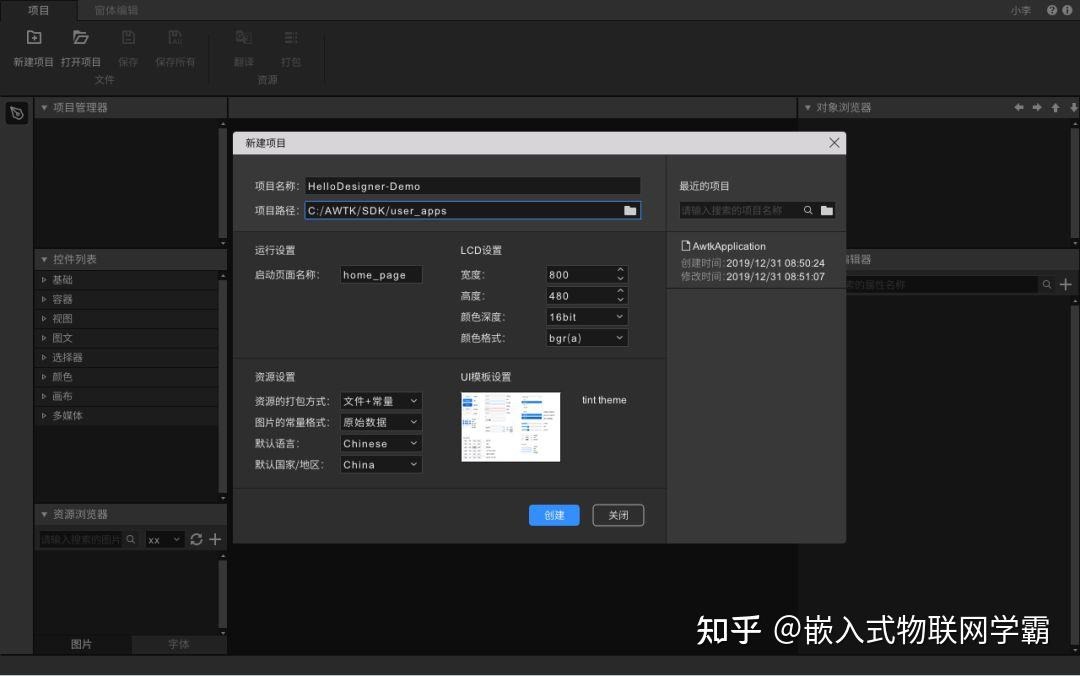Click the refresh icon in 资源浏览器 panel
The image size is (1080, 676).
196,539
